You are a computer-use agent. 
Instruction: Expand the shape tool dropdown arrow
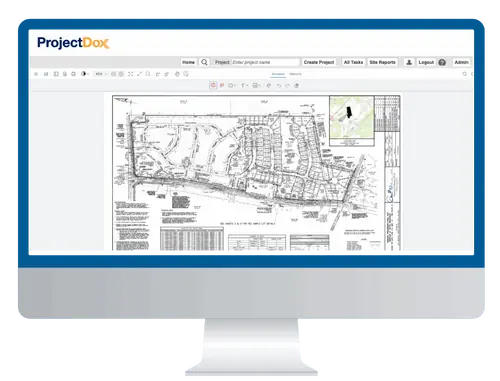point(235,86)
